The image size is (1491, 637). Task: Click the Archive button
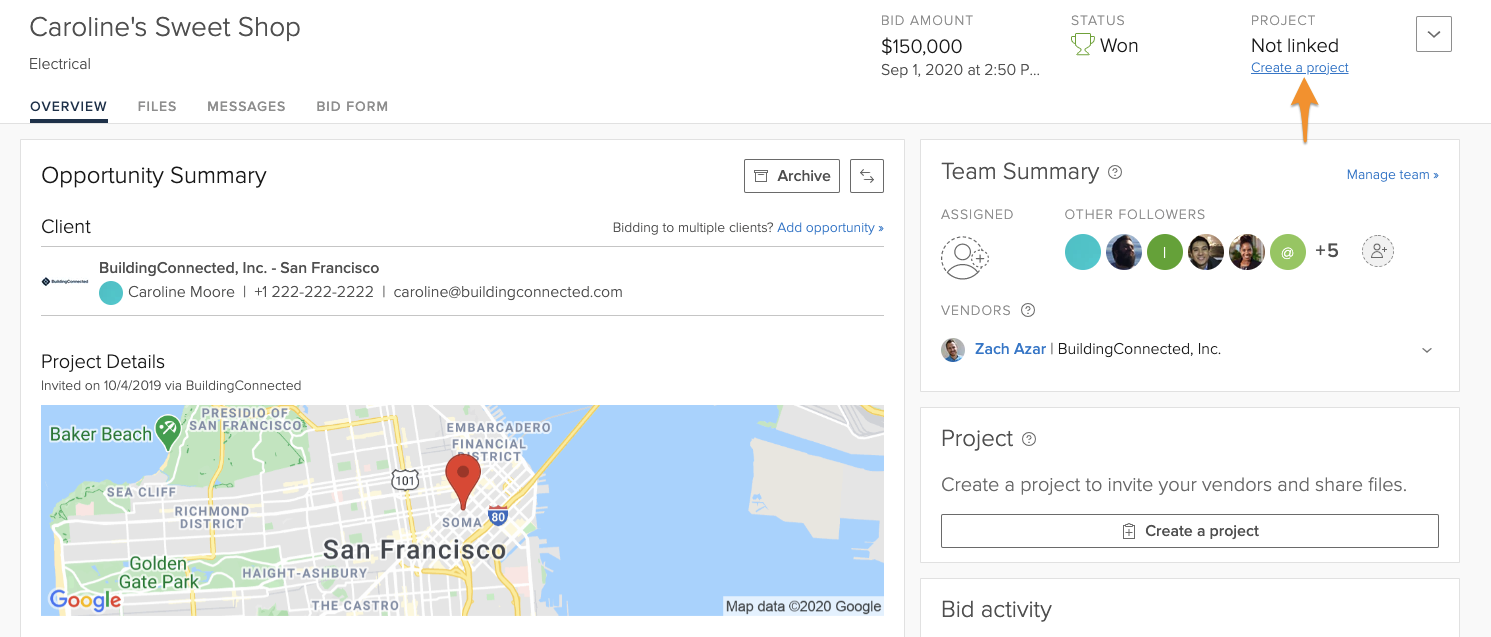point(791,176)
